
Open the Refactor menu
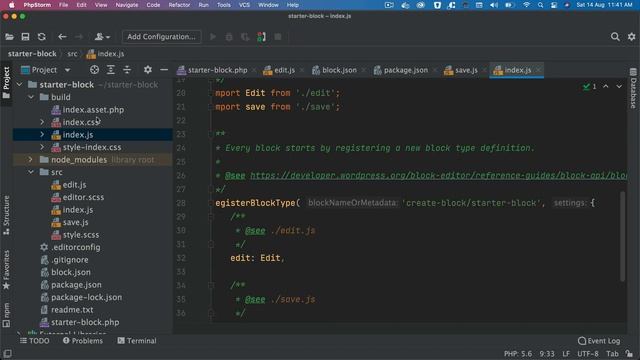tap(179, 5)
